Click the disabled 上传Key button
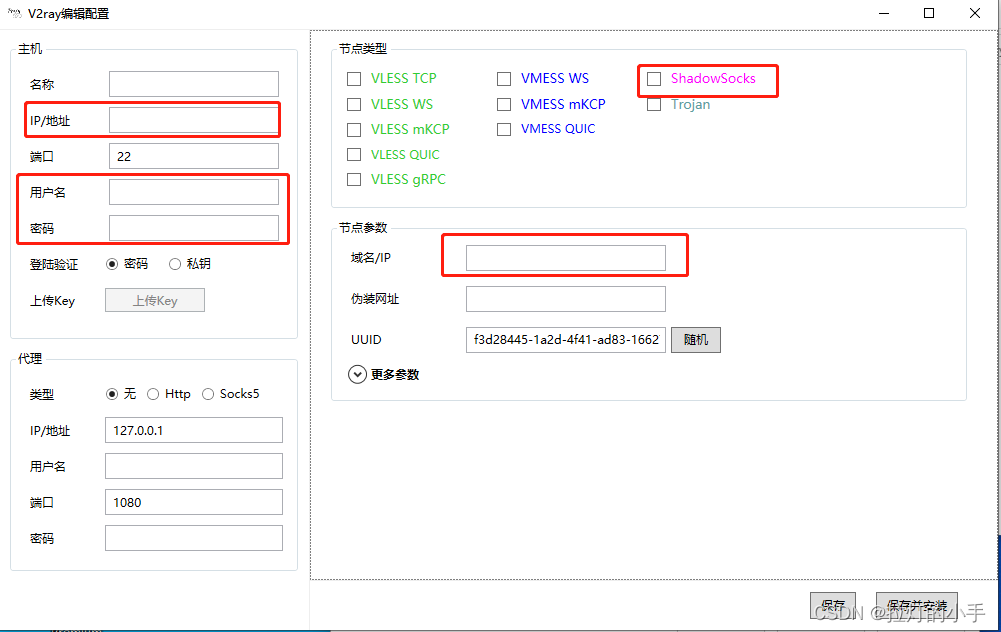1001x632 pixels. 155,300
